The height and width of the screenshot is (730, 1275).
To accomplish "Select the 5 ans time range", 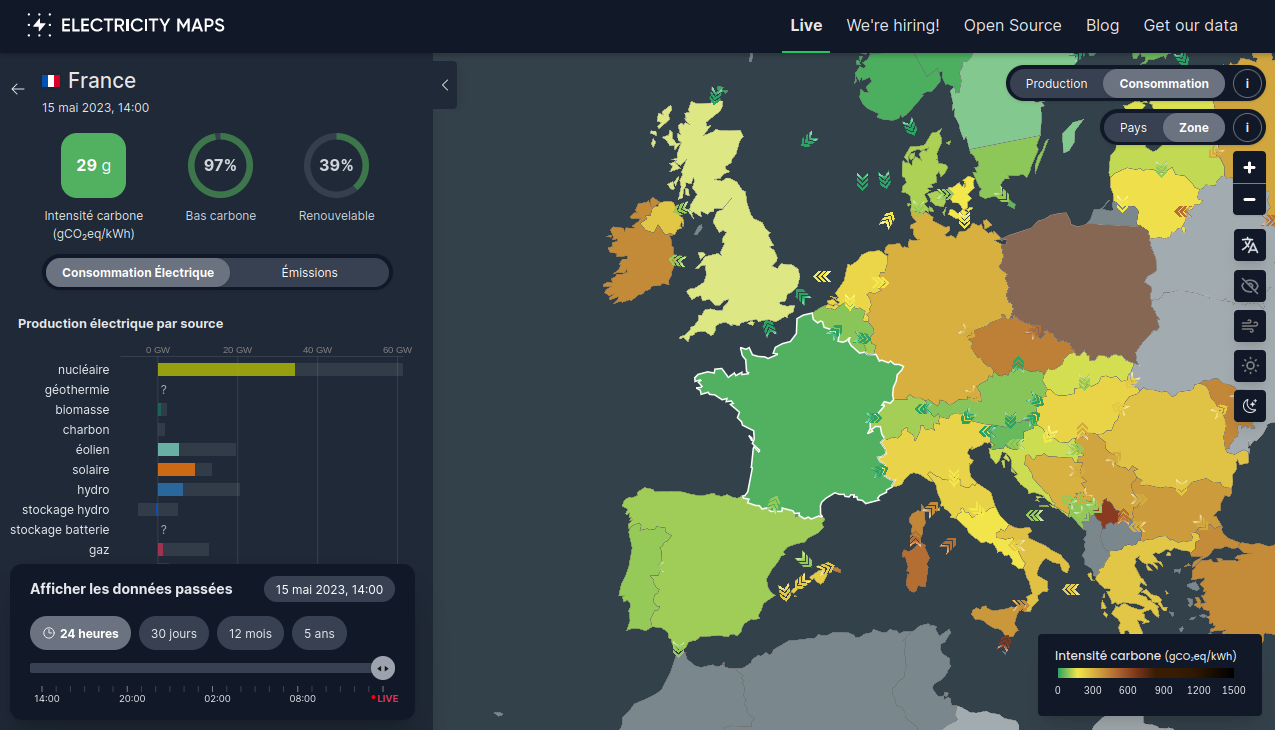I will (320, 633).
